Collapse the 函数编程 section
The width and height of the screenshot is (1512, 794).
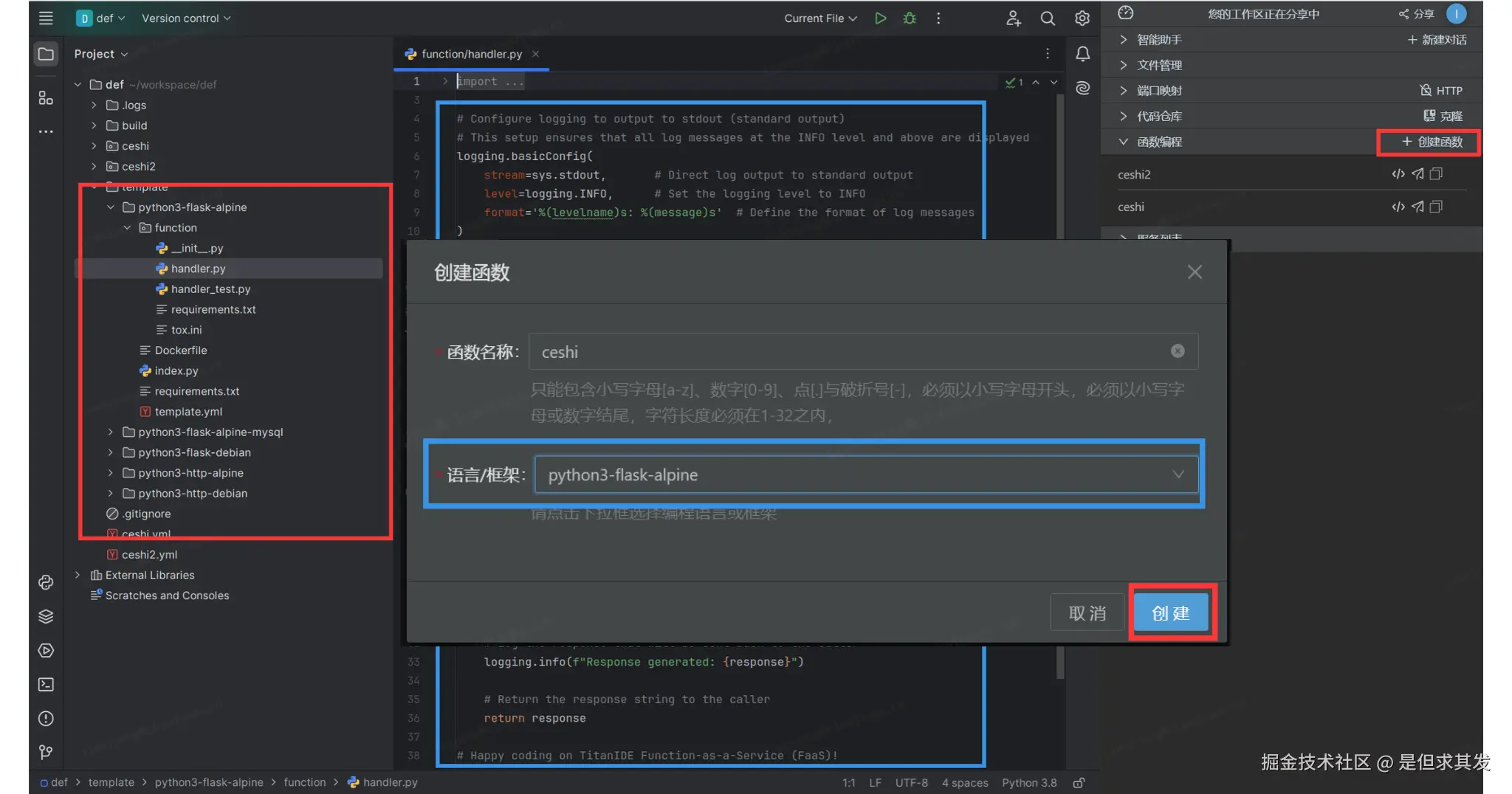click(1123, 142)
